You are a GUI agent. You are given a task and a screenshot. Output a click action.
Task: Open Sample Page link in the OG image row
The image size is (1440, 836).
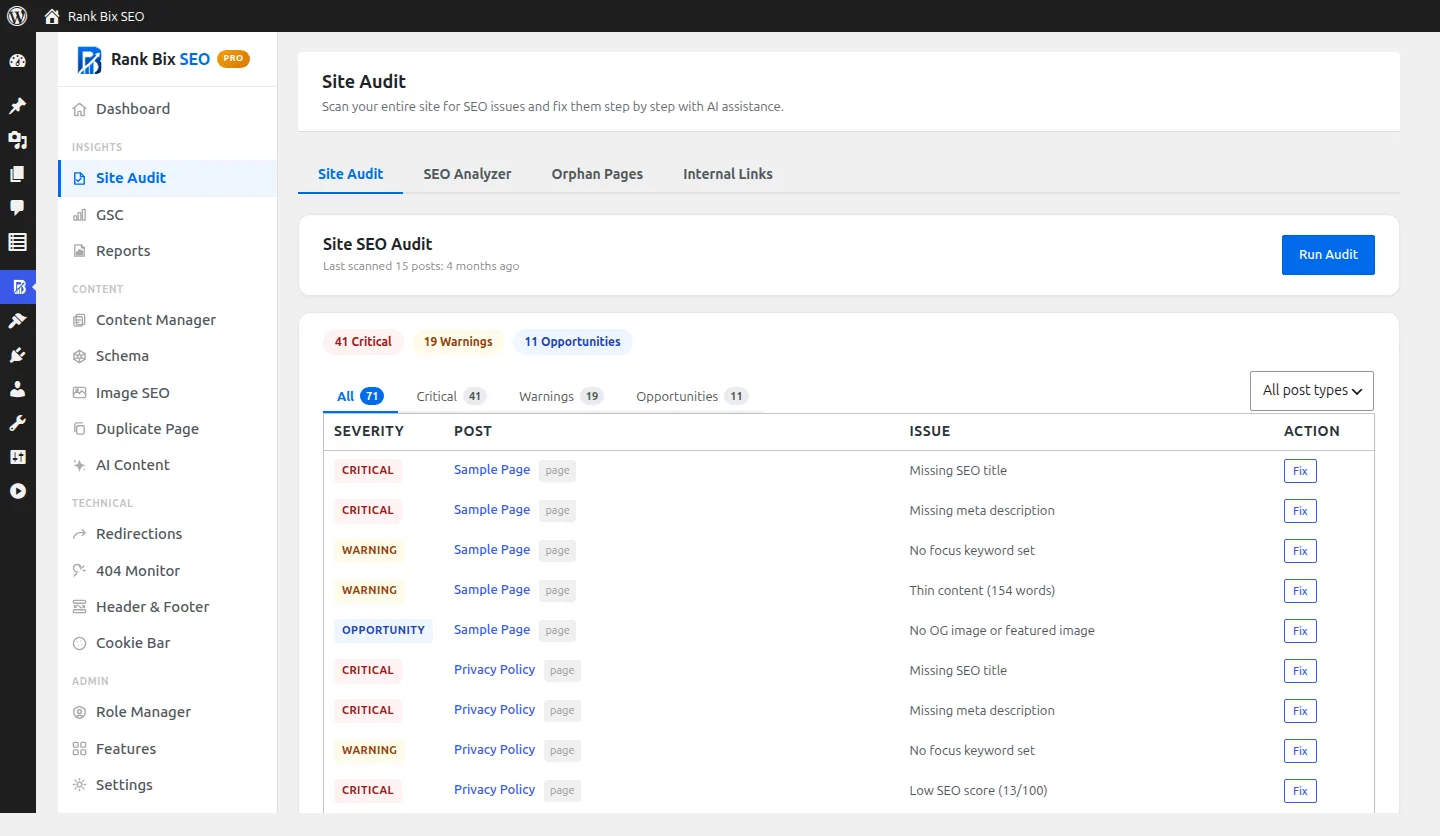coord(492,630)
